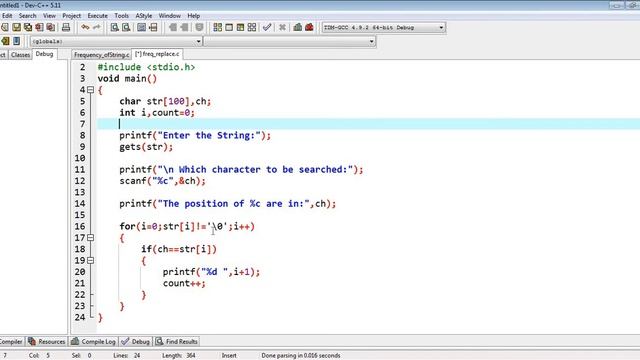Click the Goto line toolbar icon
Screen dimensions: 640x360
click(x=153, y=27)
